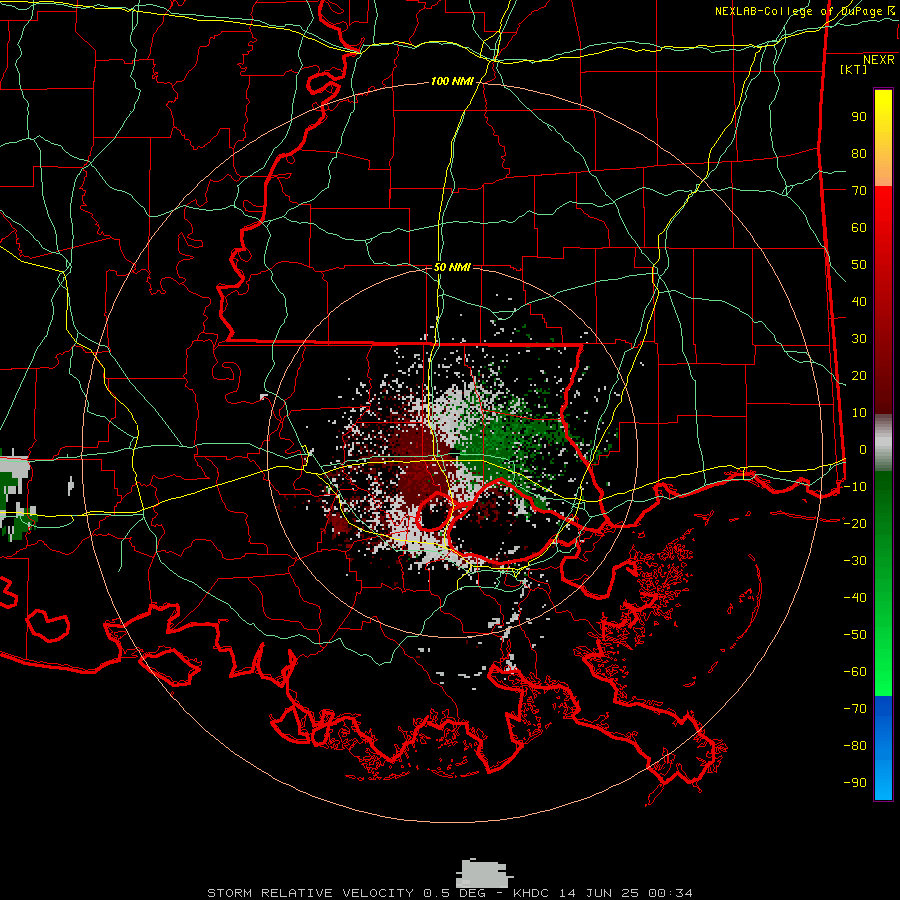Screen dimensions: 900x900
Task: Select the 40 value on the velocity scale
Action: click(859, 301)
